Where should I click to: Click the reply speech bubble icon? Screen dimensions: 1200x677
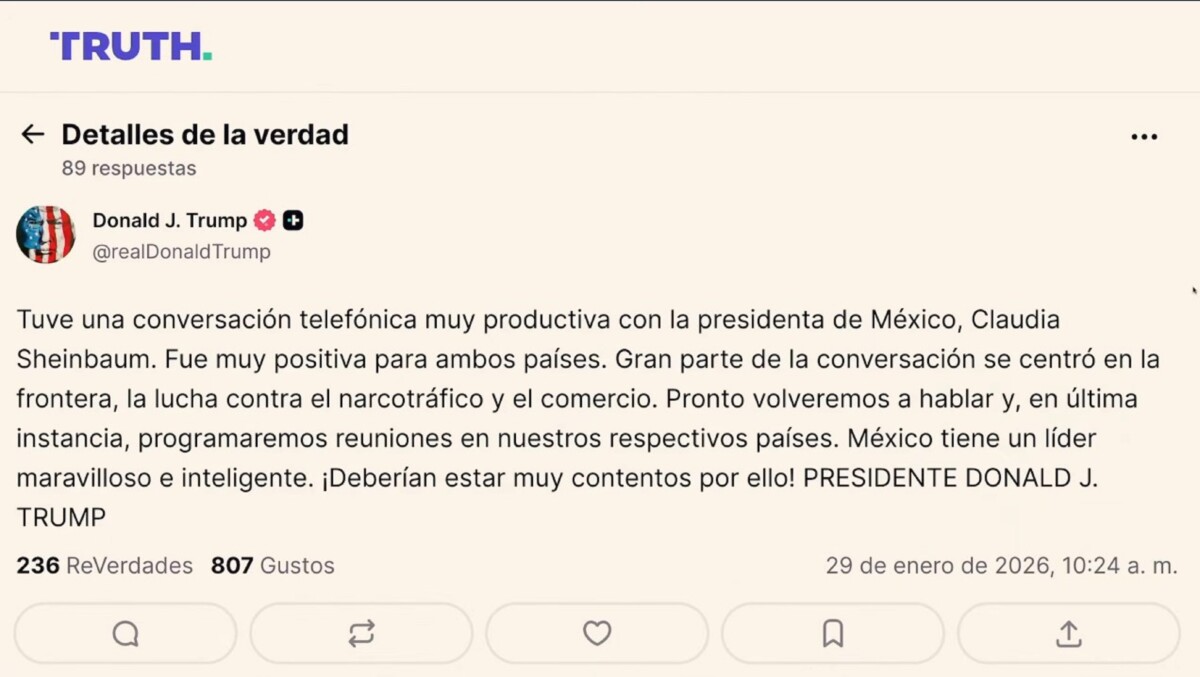(125, 633)
